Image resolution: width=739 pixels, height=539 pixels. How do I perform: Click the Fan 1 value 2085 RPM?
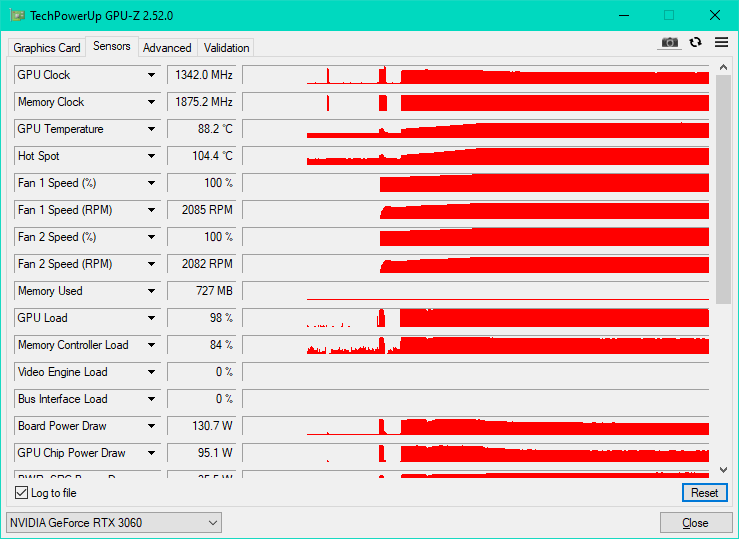(202, 210)
